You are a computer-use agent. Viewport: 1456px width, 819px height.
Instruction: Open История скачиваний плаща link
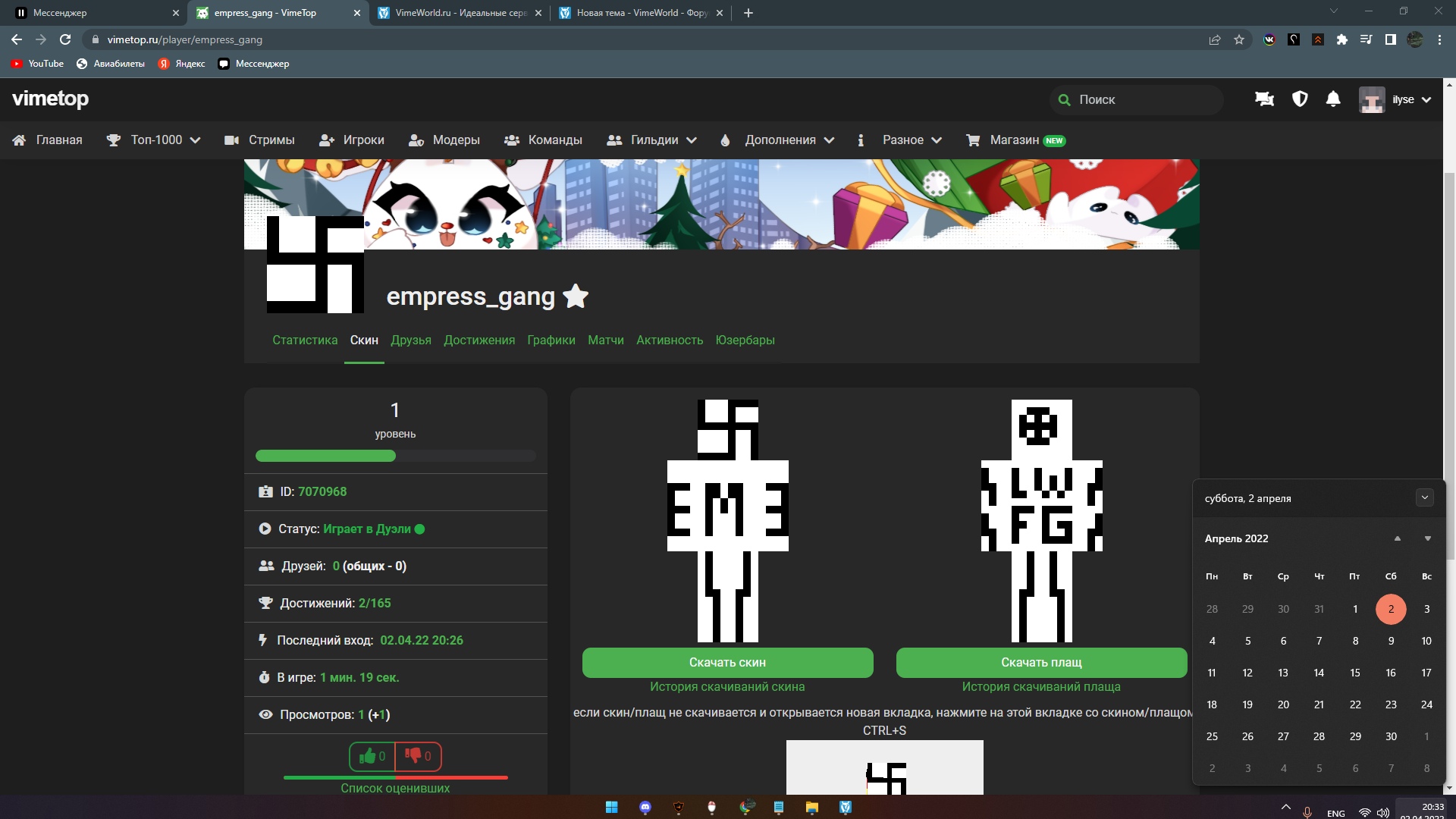(1040, 686)
